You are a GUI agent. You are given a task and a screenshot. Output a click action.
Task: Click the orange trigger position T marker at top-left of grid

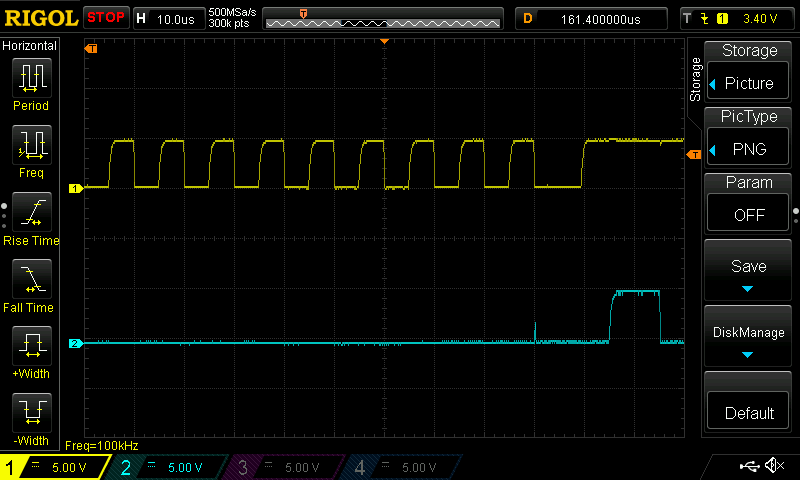[x=91, y=48]
